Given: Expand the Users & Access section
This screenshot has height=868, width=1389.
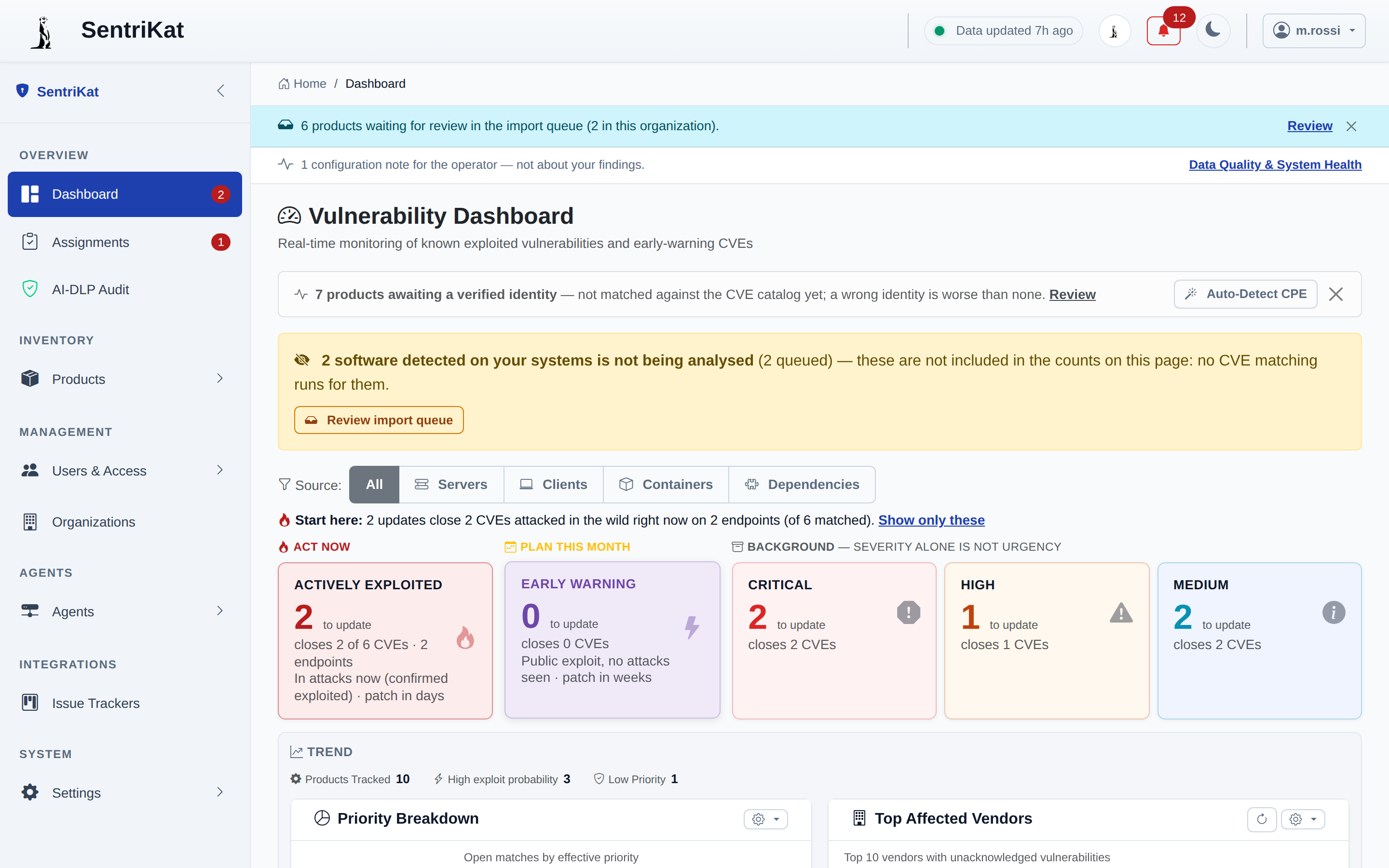Looking at the screenshot, I should [x=124, y=471].
